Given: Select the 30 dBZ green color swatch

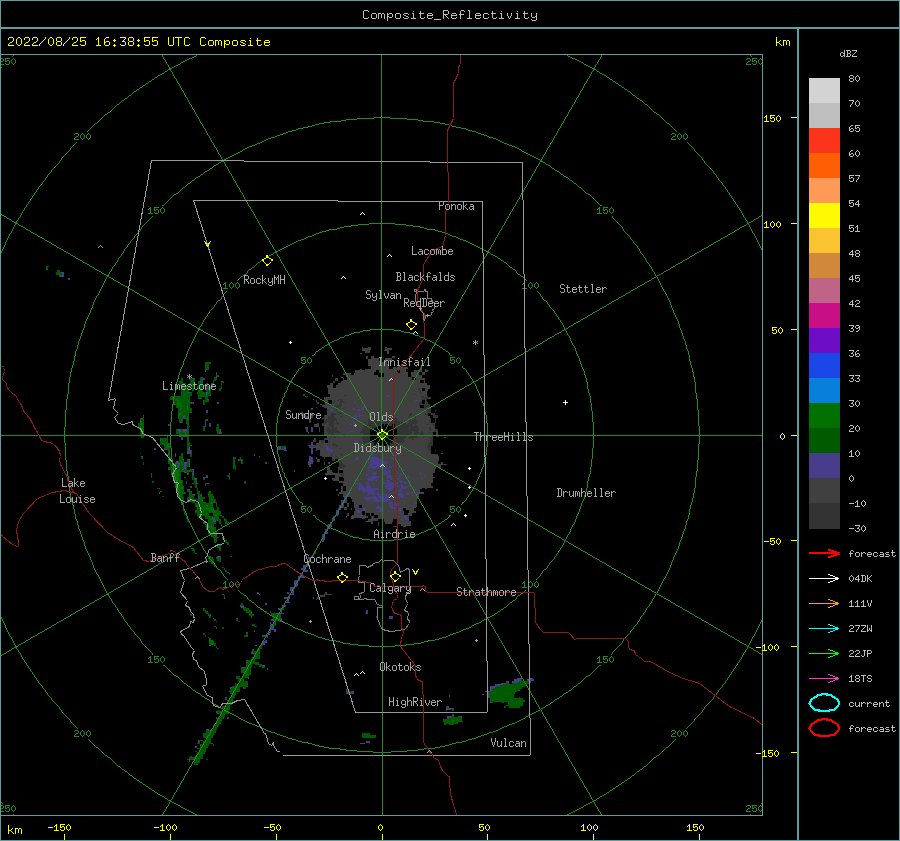Looking at the screenshot, I should coord(824,415).
